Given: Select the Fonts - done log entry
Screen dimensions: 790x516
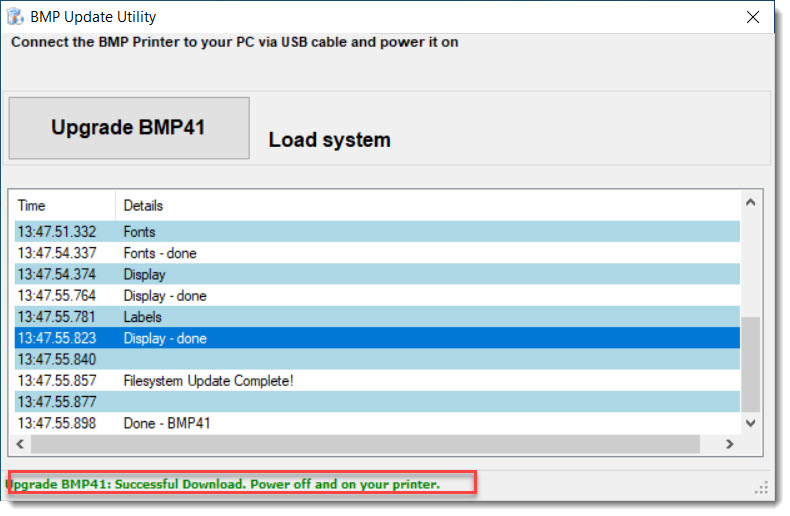Looking at the screenshot, I should (x=160, y=253).
